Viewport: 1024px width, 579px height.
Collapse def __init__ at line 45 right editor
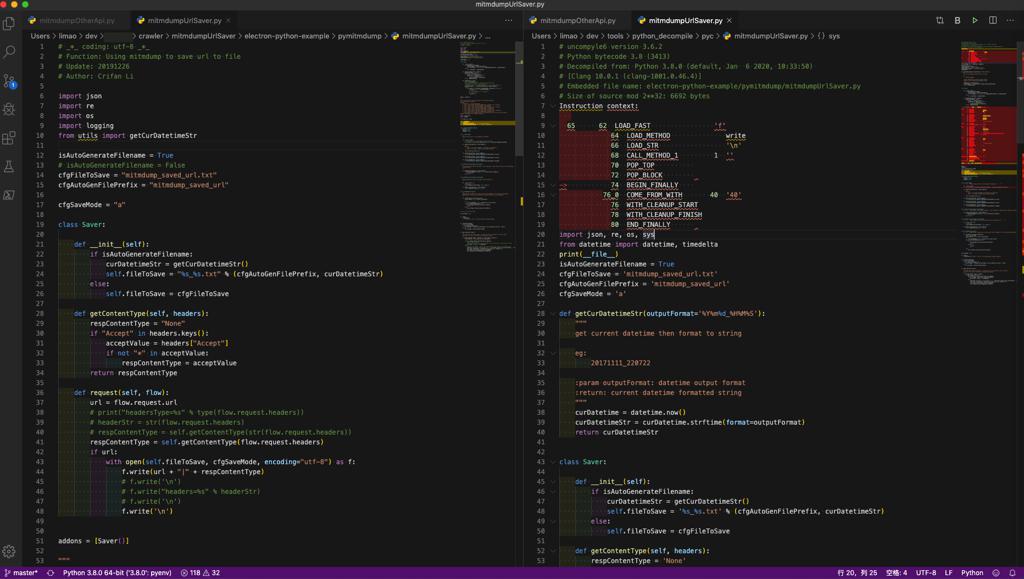(553, 481)
